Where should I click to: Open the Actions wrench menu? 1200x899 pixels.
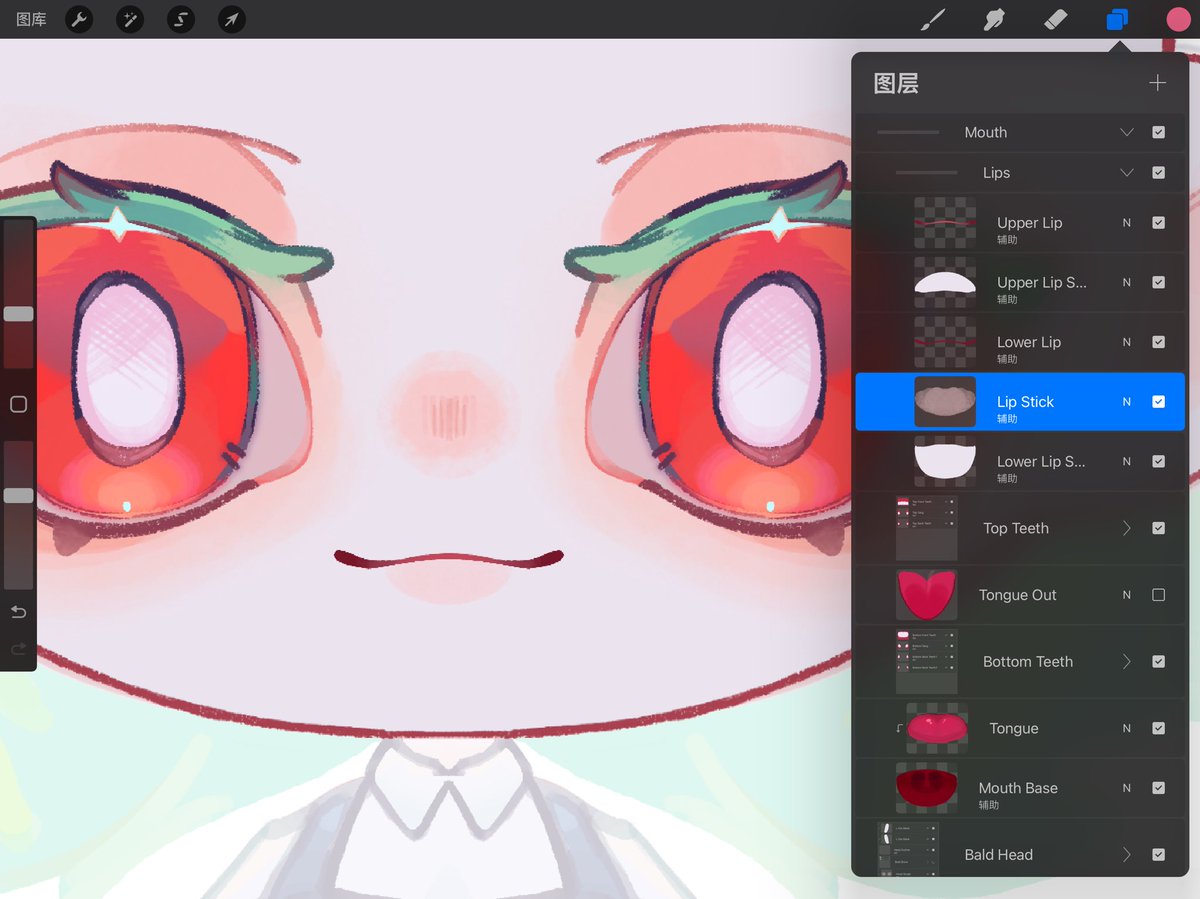pyautogui.click(x=79, y=19)
